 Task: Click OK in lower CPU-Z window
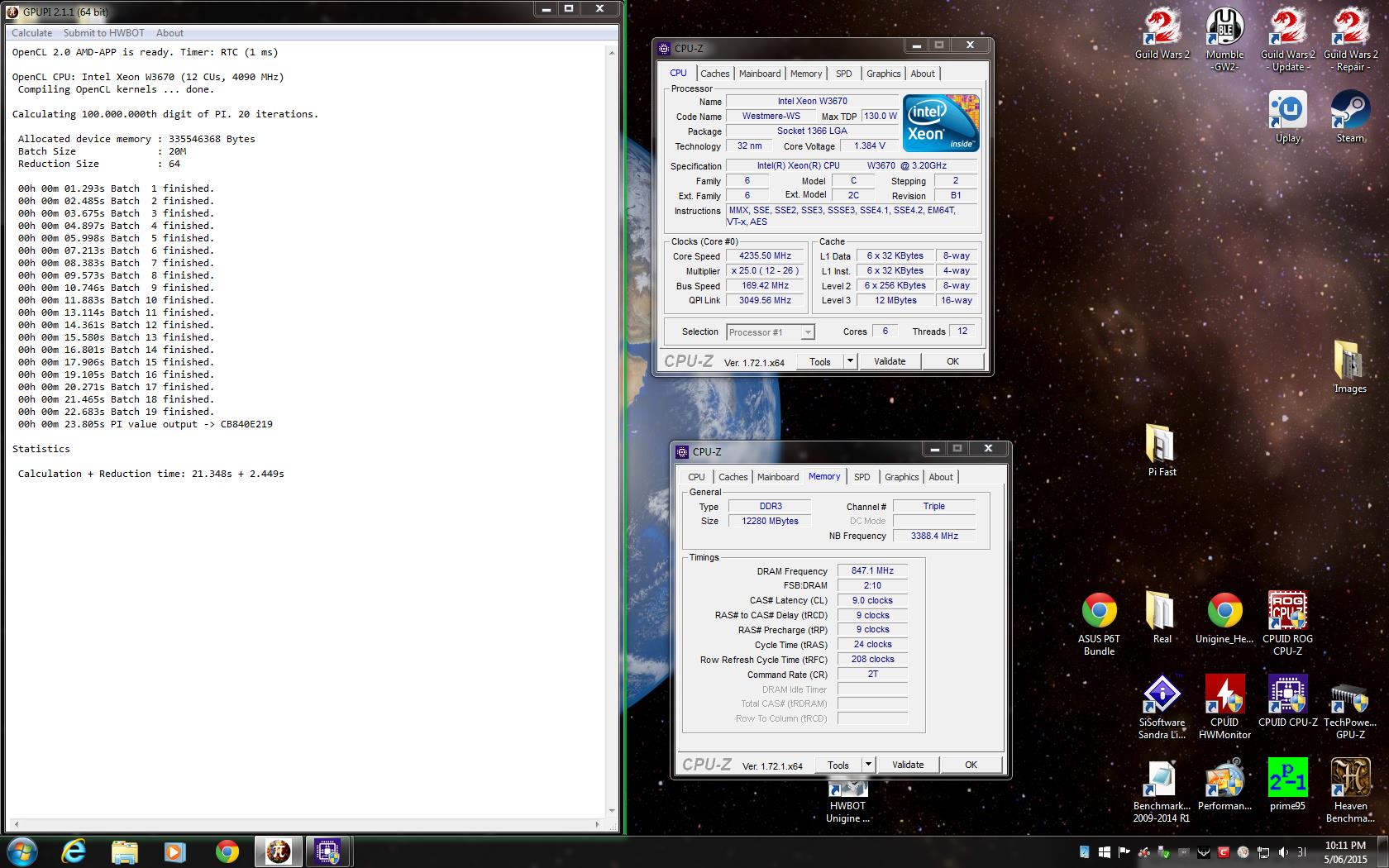971,765
